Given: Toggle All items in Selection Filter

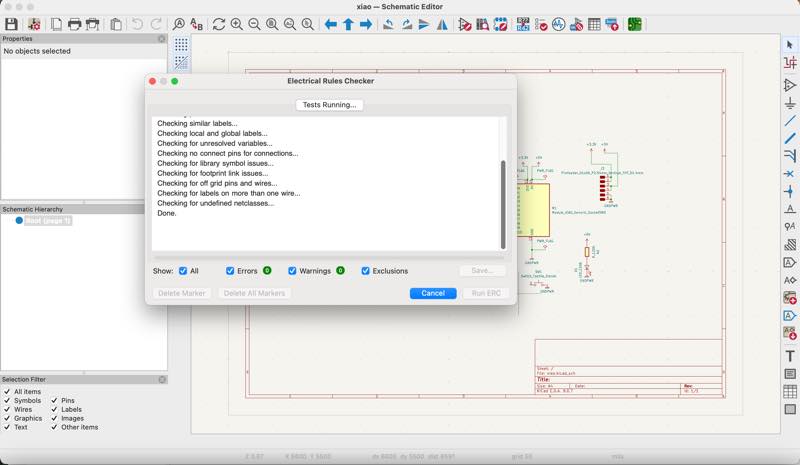Looking at the screenshot, I should (7, 391).
